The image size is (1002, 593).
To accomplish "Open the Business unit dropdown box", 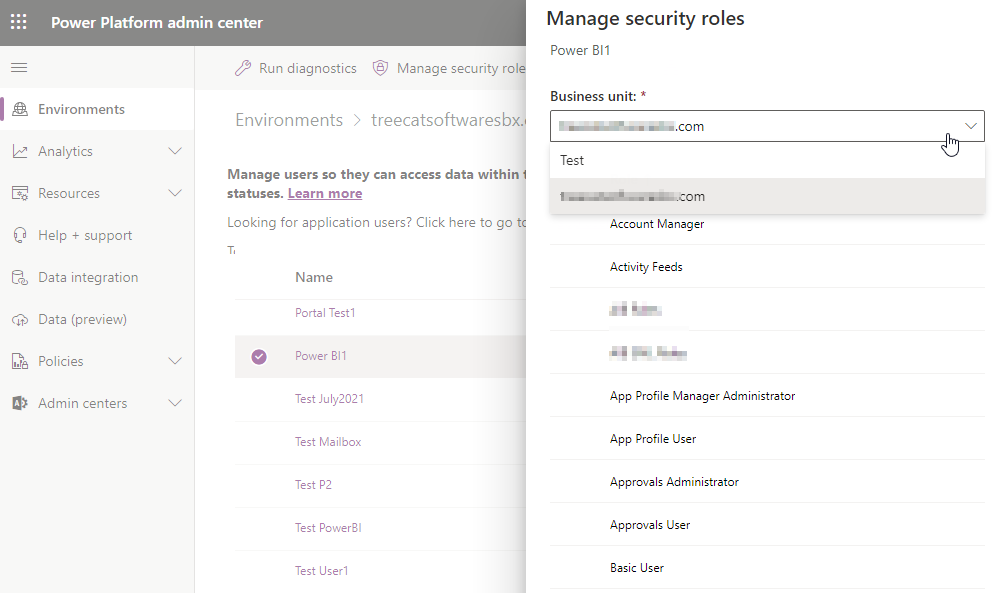I will click(767, 126).
